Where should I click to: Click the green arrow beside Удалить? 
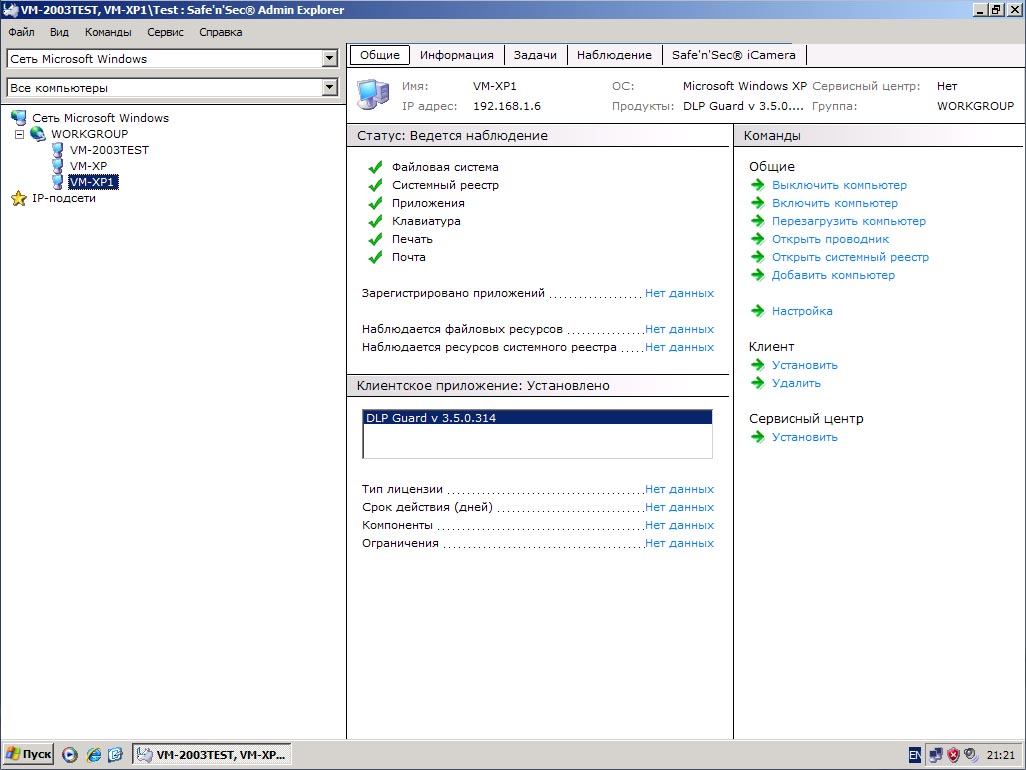click(758, 383)
